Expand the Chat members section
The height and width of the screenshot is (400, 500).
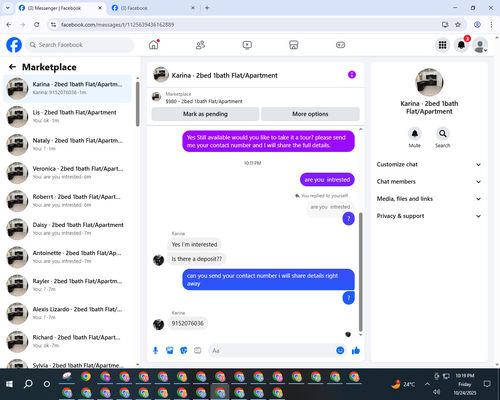[429, 182]
